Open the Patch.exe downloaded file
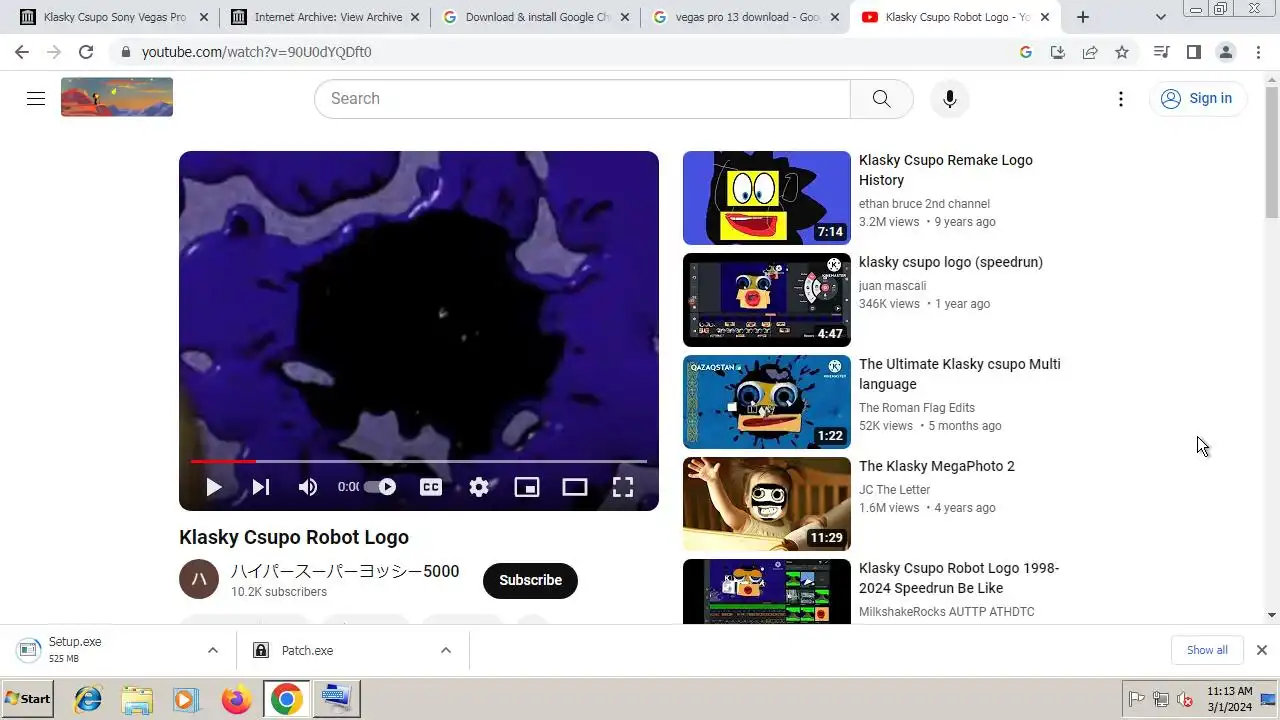Viewport: 1280px width, 720px height. (x=307, y=650)
